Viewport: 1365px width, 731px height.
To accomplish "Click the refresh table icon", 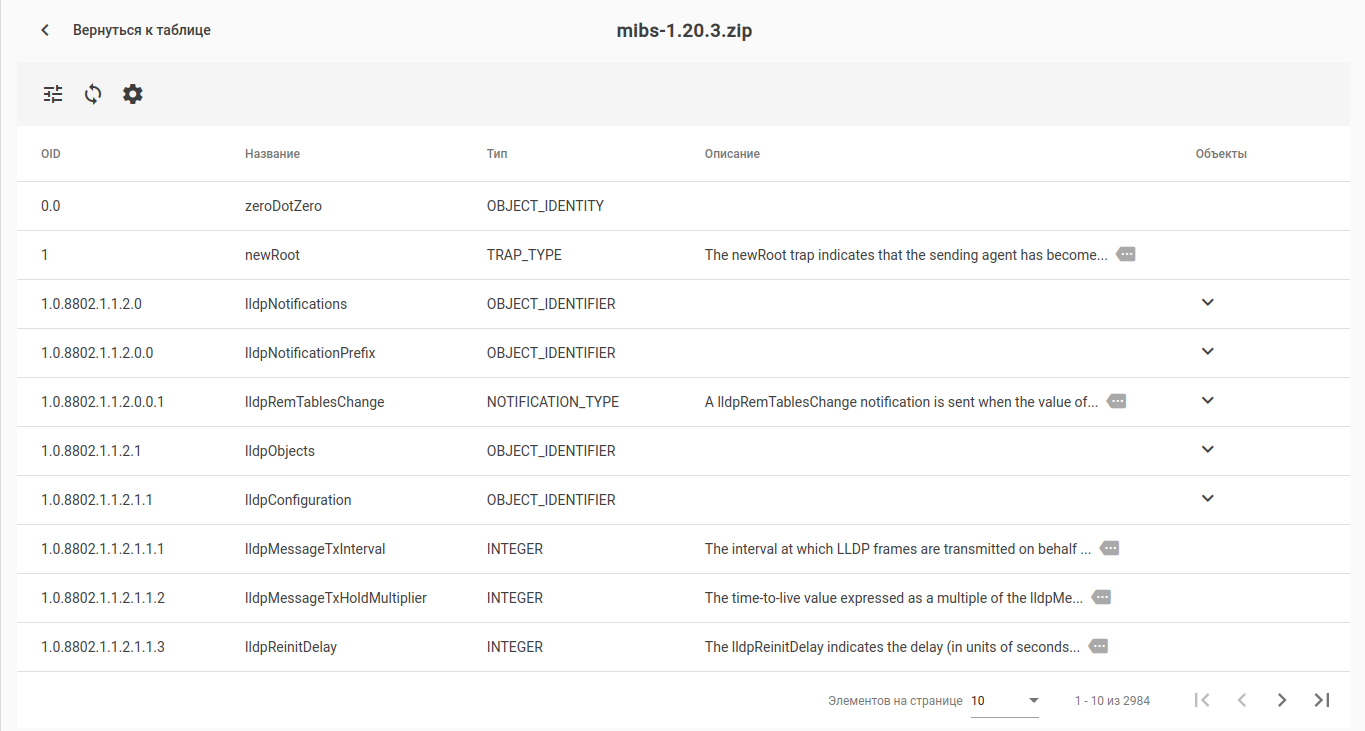I will pyautogui.click(x=93, y=94).
